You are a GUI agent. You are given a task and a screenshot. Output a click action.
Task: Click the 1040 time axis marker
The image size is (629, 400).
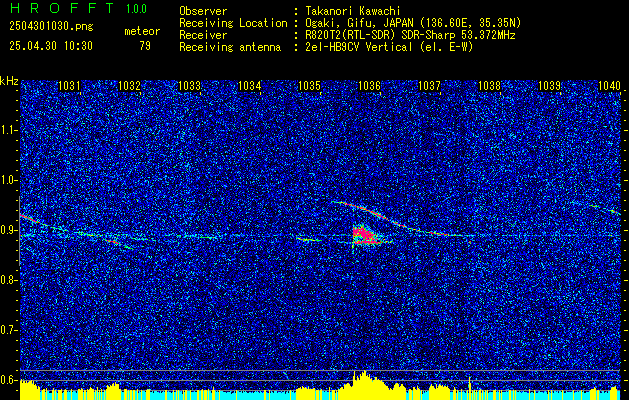coord(609,85)
